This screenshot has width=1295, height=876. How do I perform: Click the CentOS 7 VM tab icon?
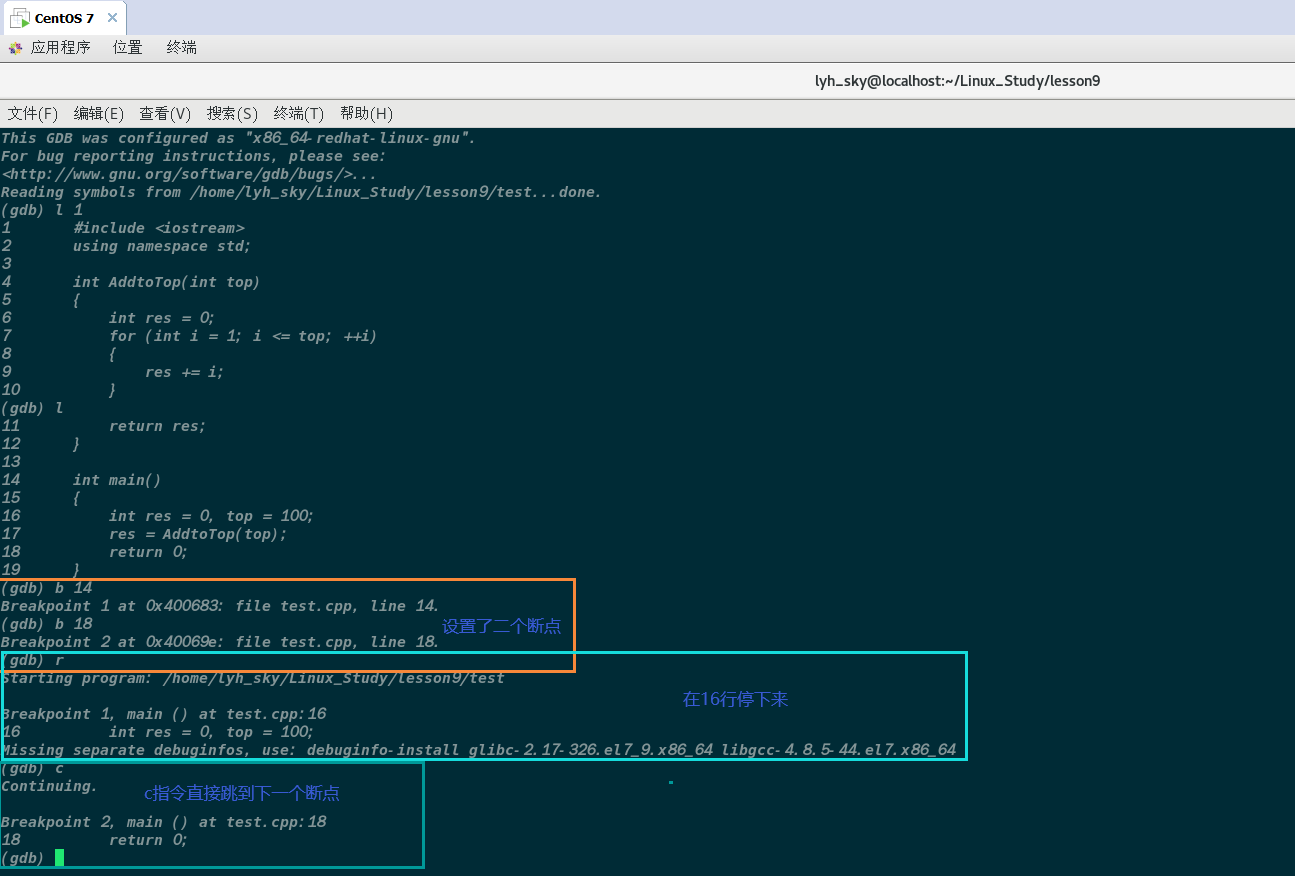(x=20, y=18)
